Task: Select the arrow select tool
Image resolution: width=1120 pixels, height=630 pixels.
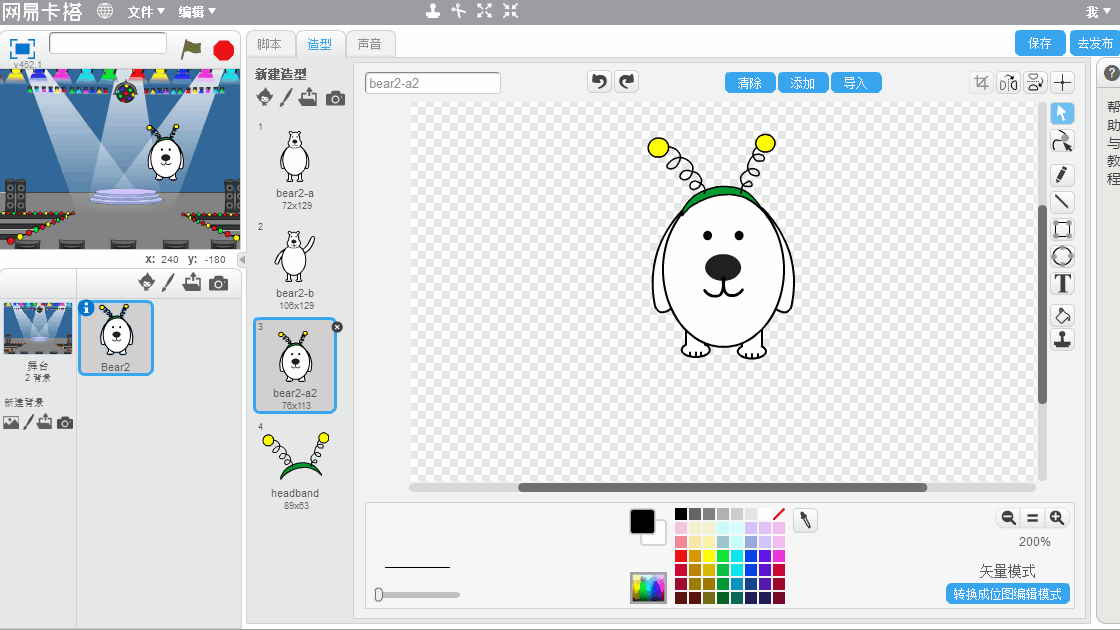Action: click(x=1062, y=114)
